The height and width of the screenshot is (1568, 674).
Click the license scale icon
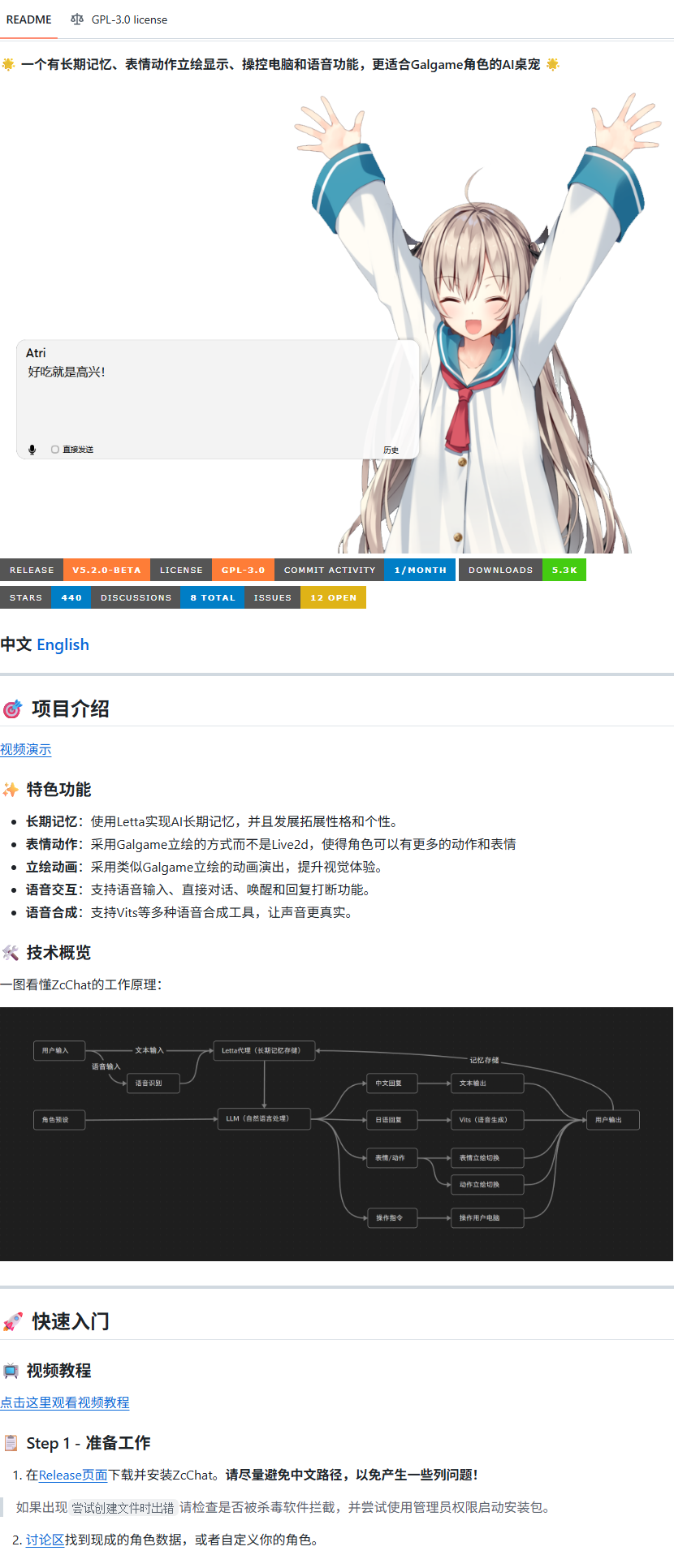click(77, 19)
